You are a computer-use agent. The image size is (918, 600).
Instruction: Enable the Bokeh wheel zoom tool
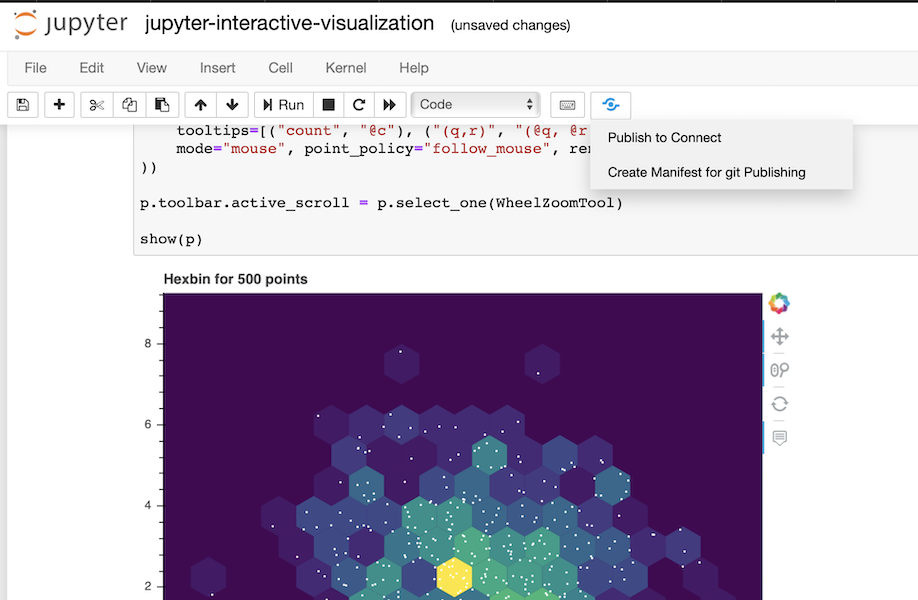click(x=778, y=370)
